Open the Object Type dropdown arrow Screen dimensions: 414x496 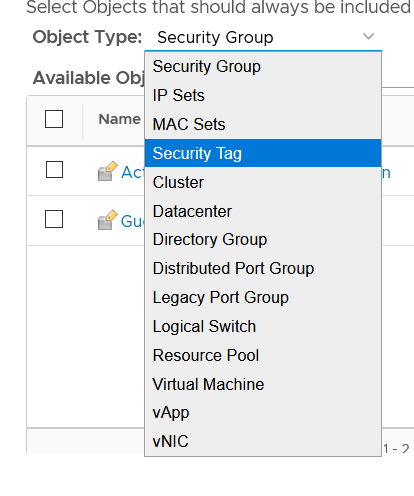(368, 36)
